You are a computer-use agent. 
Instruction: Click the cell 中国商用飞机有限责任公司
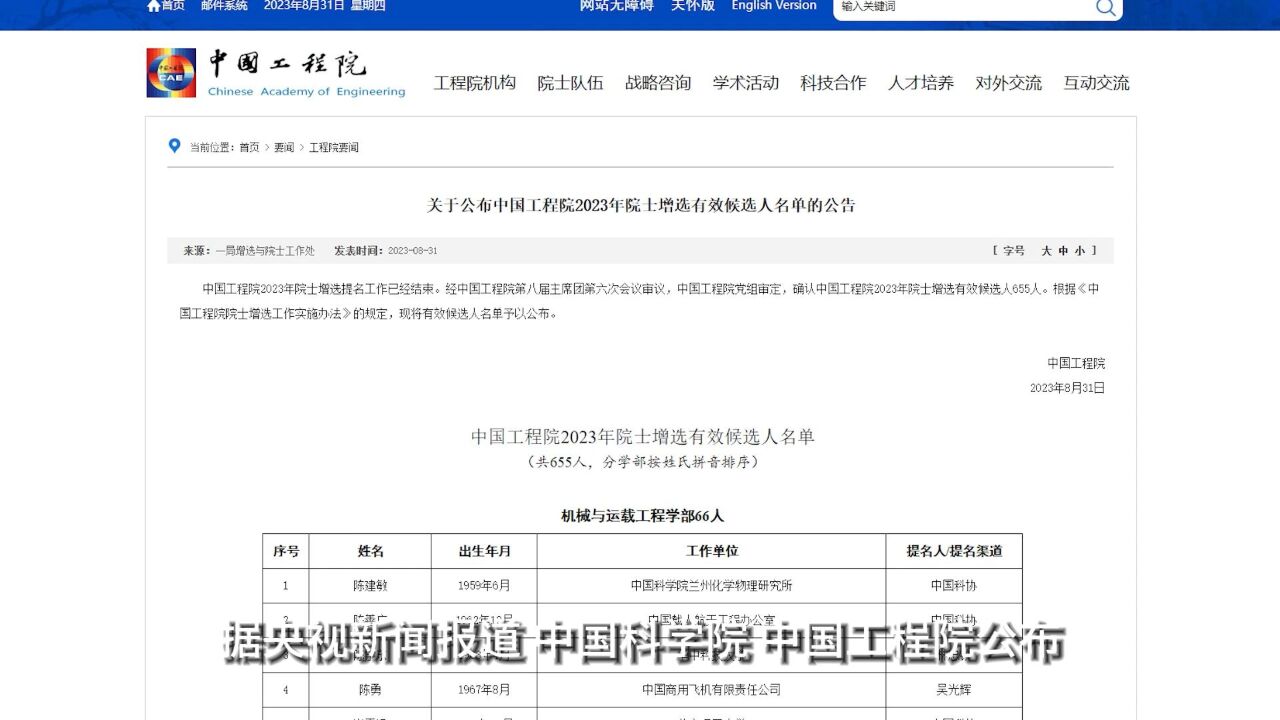click(x=711, y=689)
